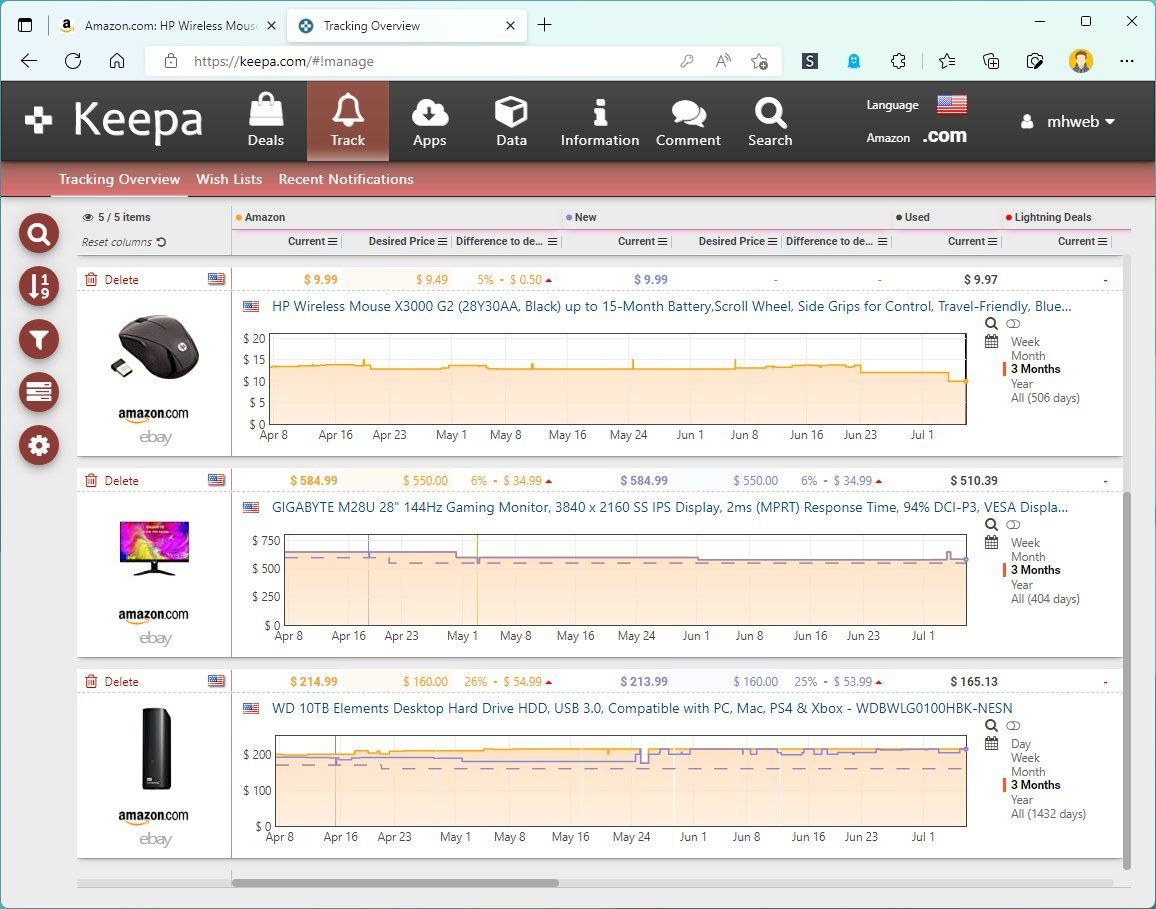Open the sort options in the left sidebar
The height and width of the screenshot is (909, 1156).
click(x=38, y=286)
